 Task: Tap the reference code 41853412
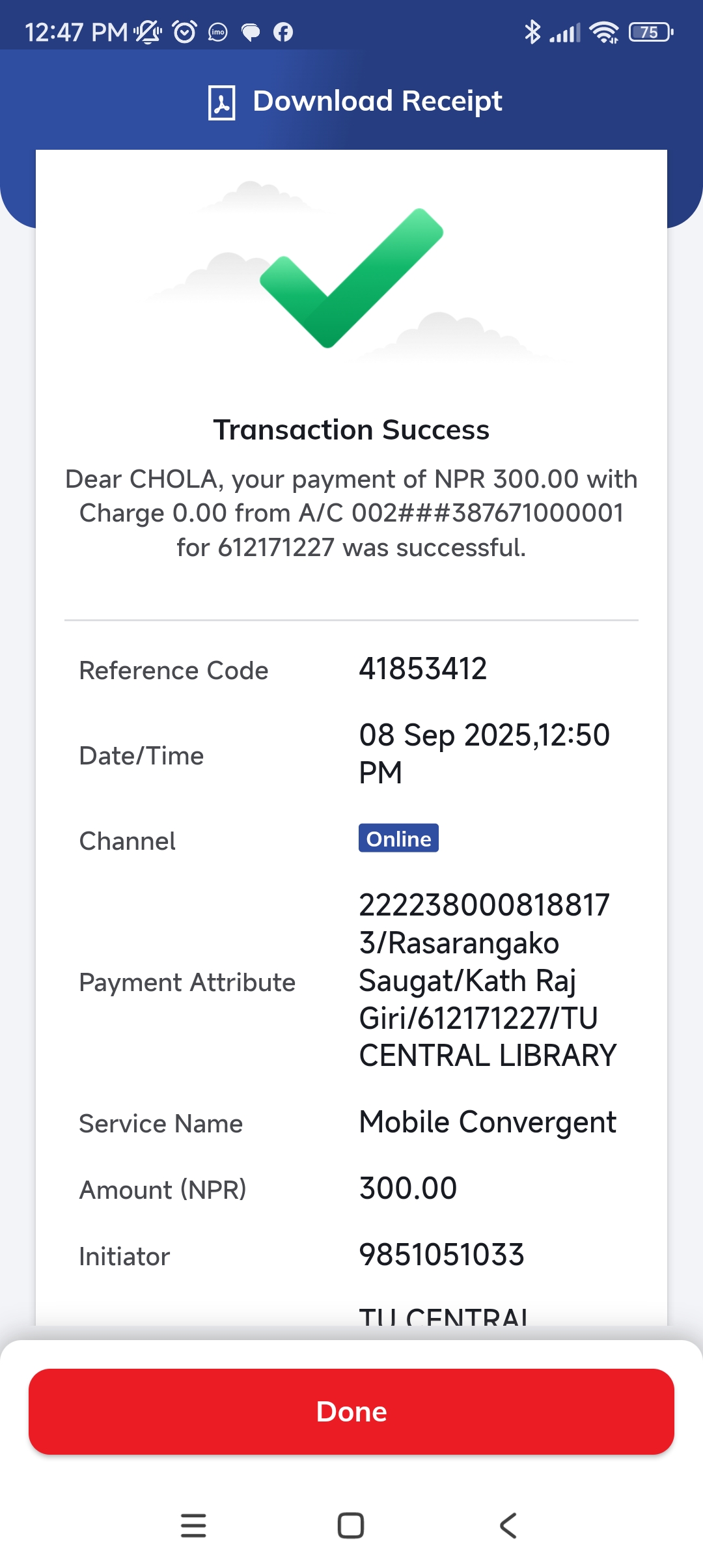pyautogui.click(x=423, y=669)
